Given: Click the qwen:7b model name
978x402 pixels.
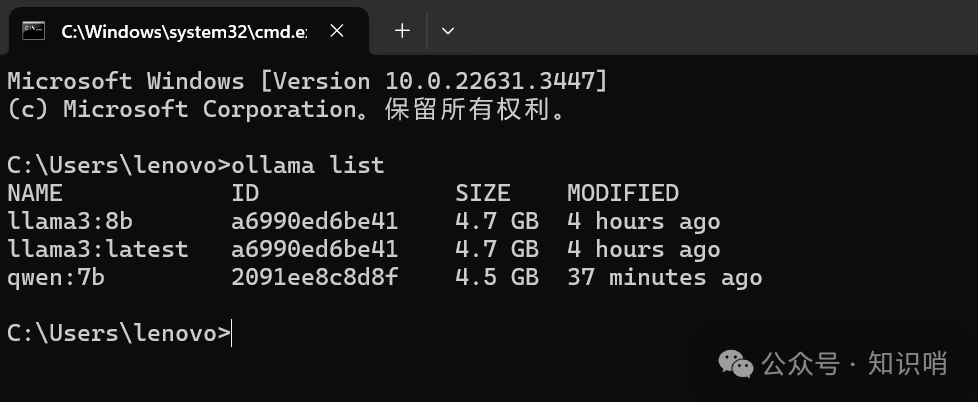Looking at the screenshot, I should (x=56, y=277).
